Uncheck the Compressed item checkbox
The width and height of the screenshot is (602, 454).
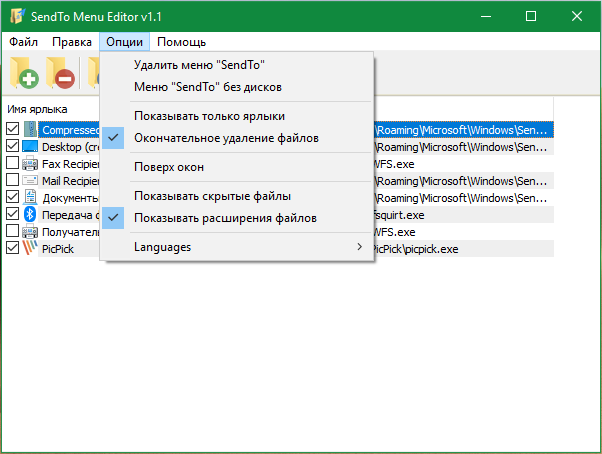click(12, 129)
